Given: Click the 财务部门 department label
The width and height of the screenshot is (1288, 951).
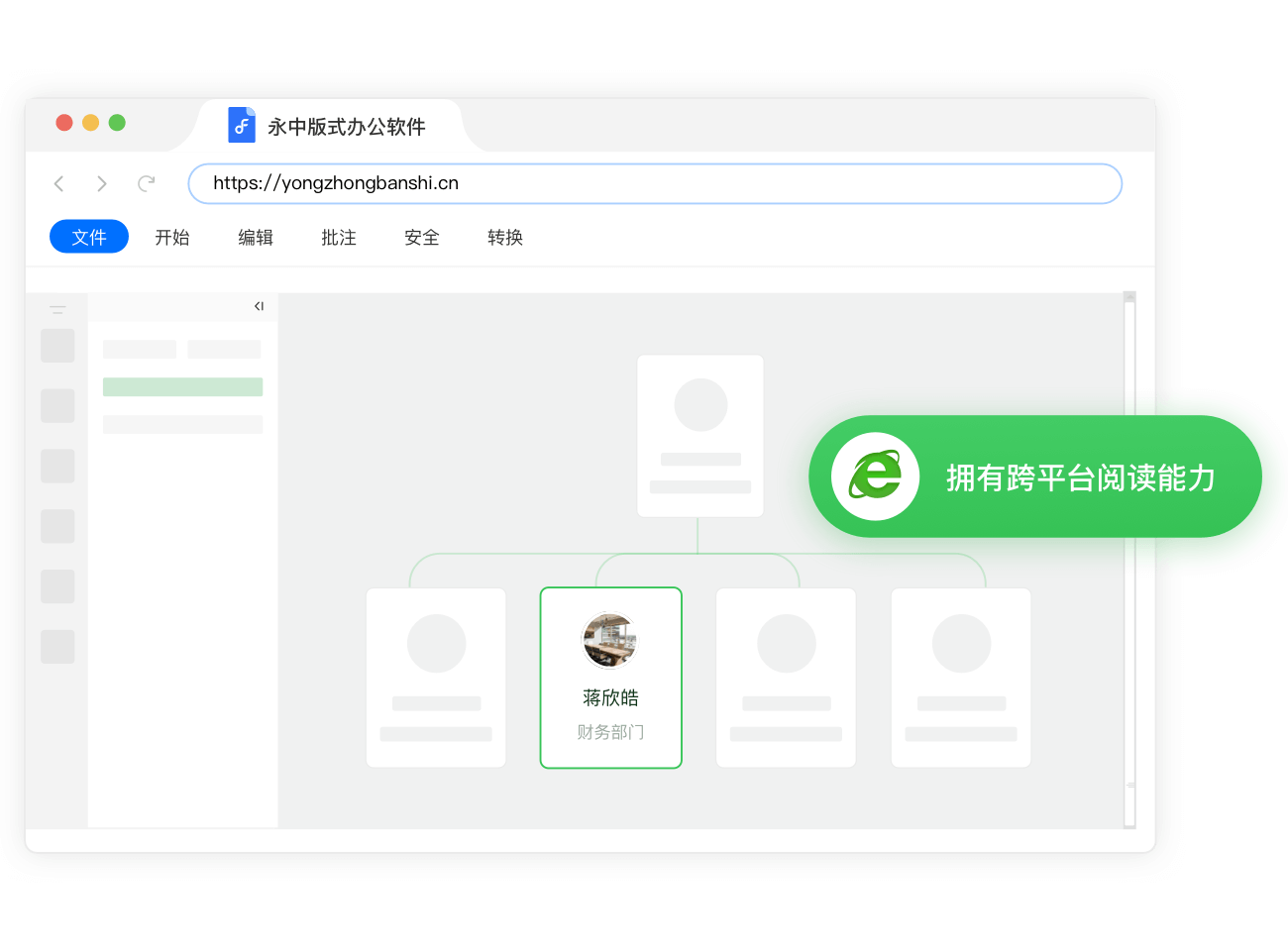Looking at the screenshot, I should [611, 732].
